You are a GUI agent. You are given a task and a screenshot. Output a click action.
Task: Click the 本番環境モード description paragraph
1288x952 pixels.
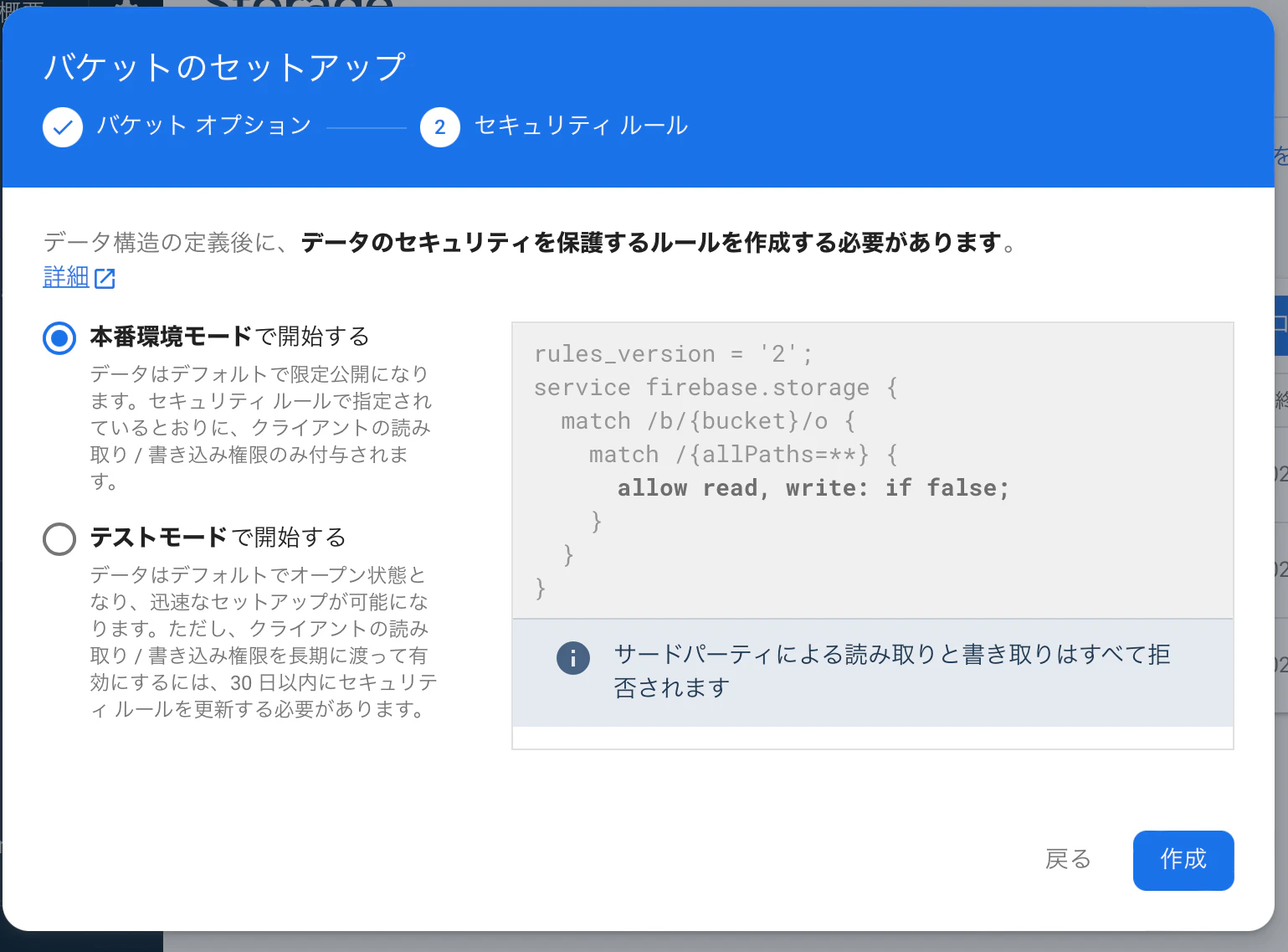click(261, 427)
